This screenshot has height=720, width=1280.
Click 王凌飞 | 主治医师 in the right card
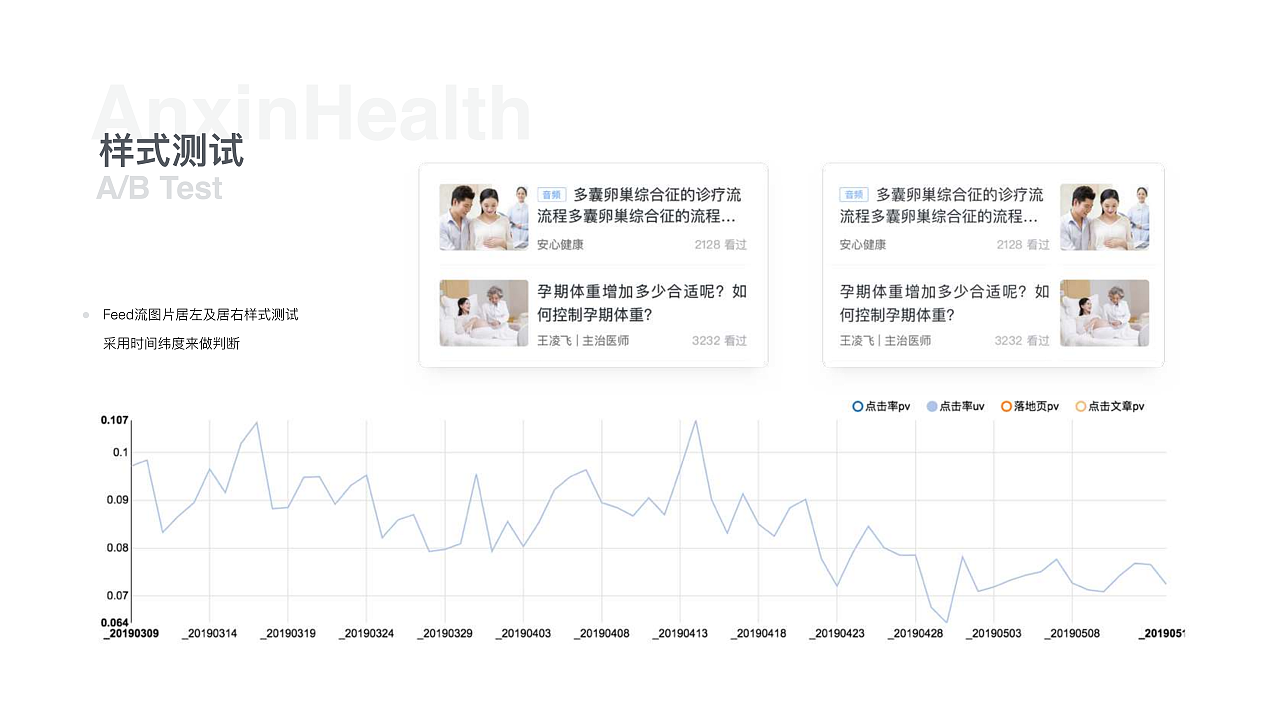pyautogui.click(x=886, y=340)
